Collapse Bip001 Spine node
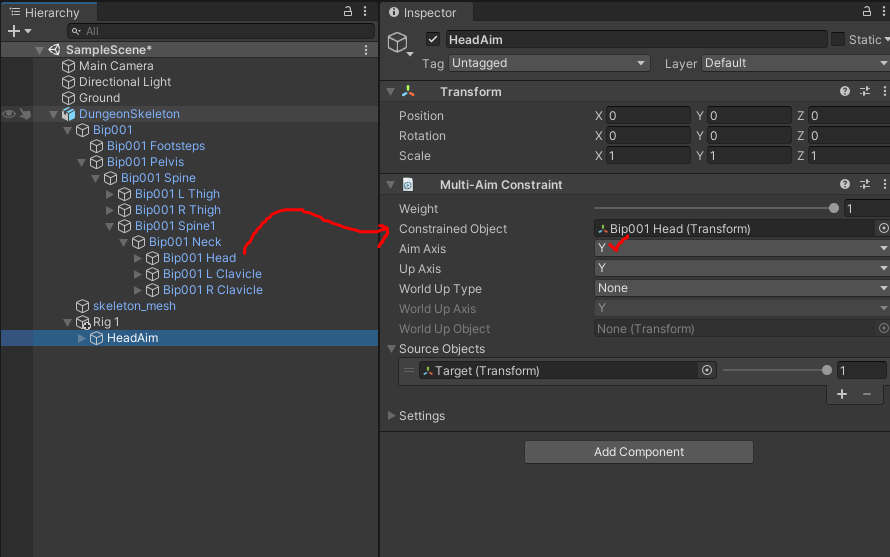The width and height of the screenshot is (890, 557). click(x=95, y=178)
